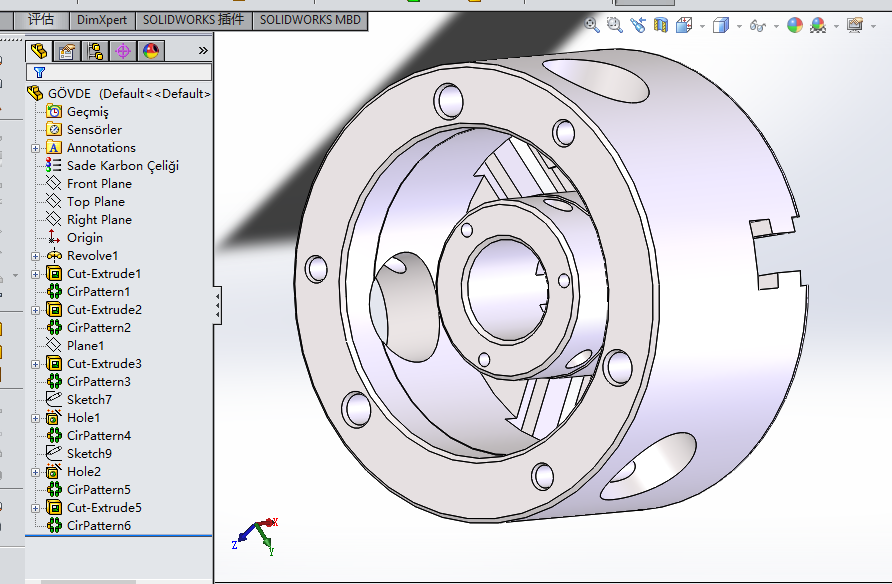Open the Hide/Show Items dropdown arrow
Image resolution: width=892 pixels, height=584 pixels.
point(776,26)
